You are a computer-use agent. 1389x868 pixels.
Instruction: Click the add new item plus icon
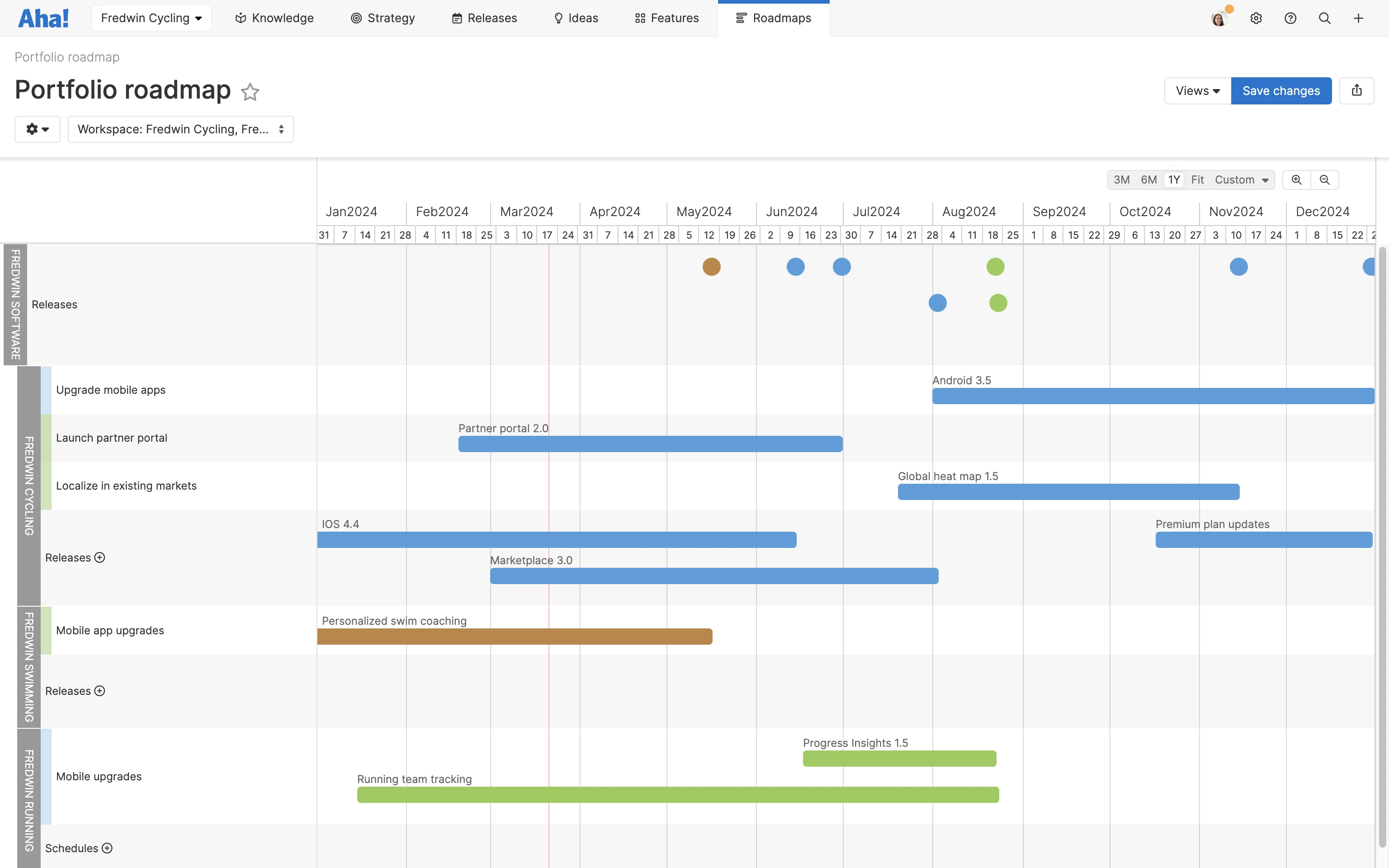coord(1359,18)
